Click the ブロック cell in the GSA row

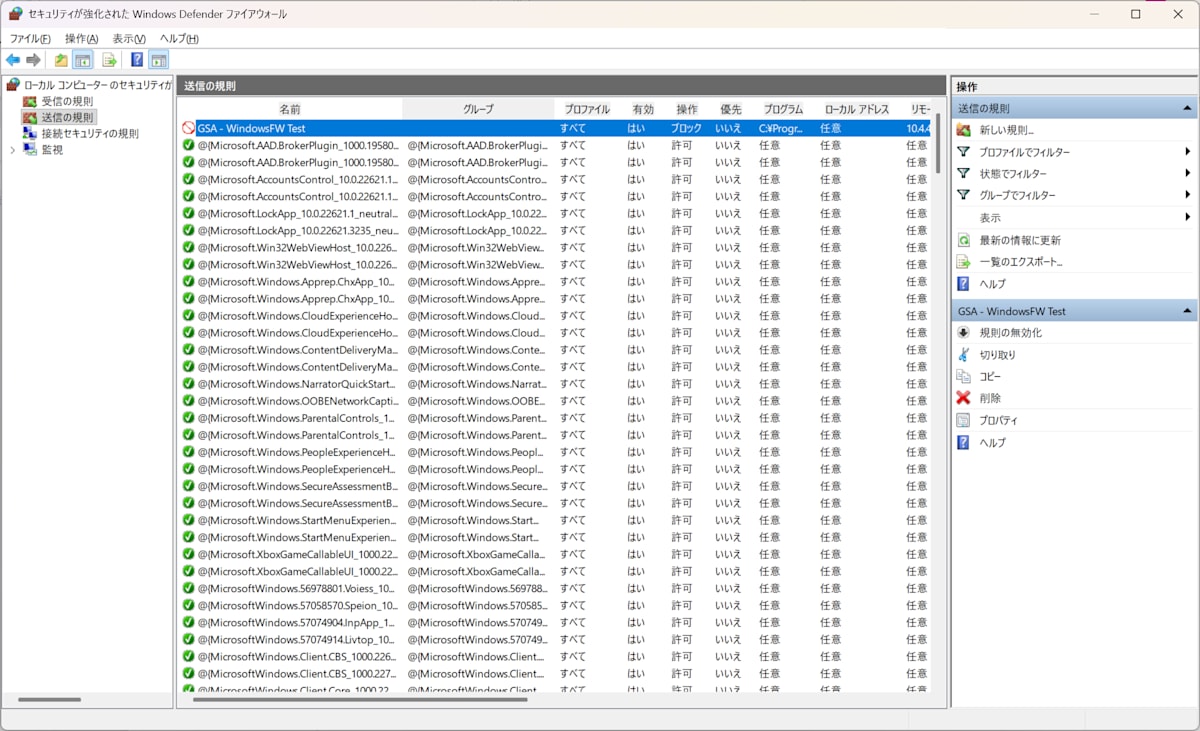pos(686,128)
